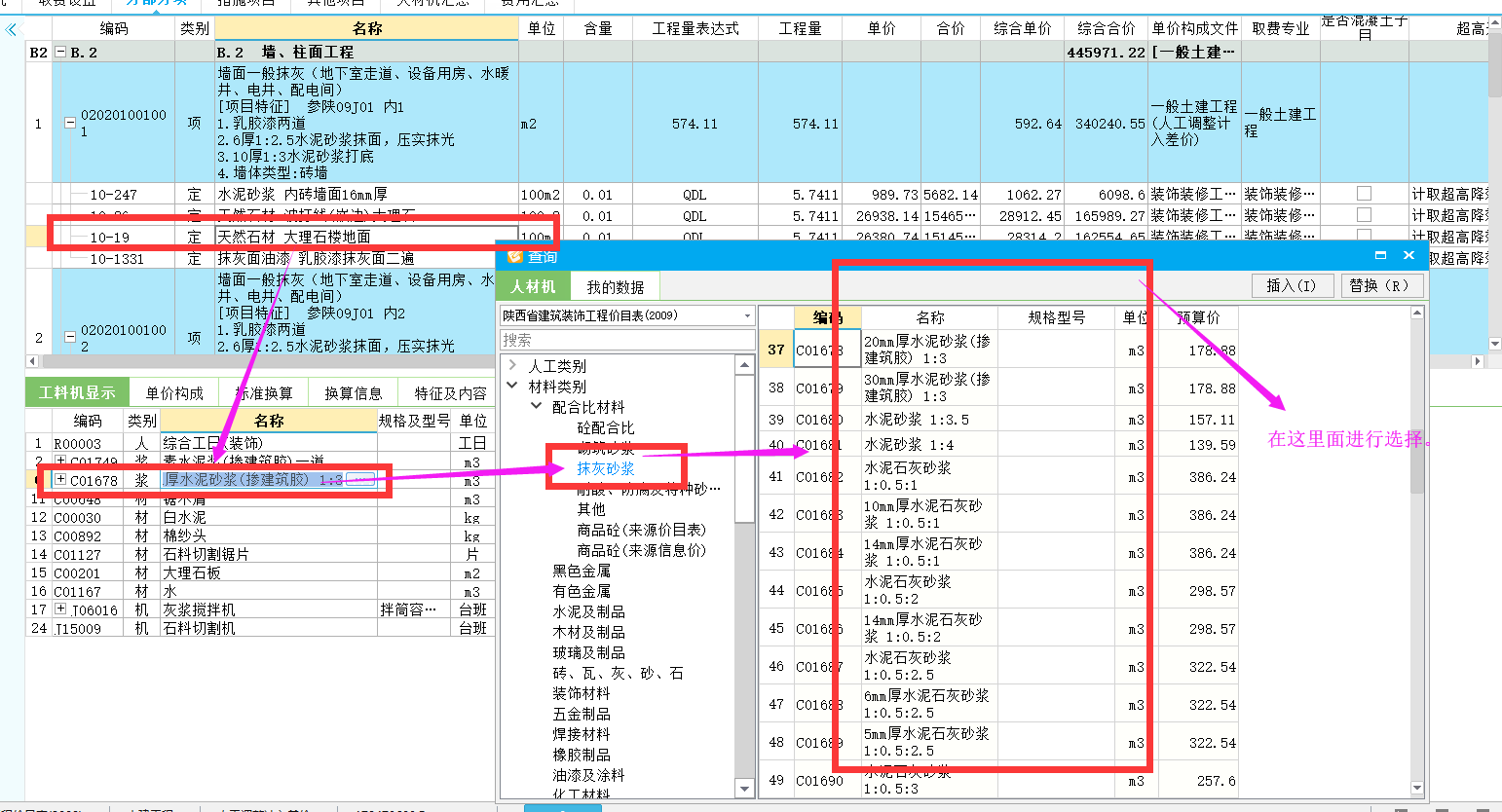
Task: Select 6mm厚水泥石灰砂浆 1:0.5:2.5 row
Action: coord(998,704)
